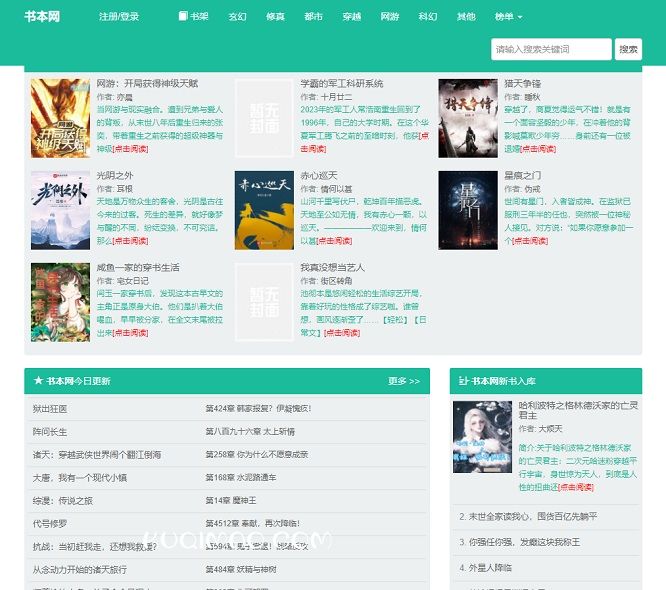Screen dimensions: 666x590
Task: Select the 修真 category
Action: point(275,17)
